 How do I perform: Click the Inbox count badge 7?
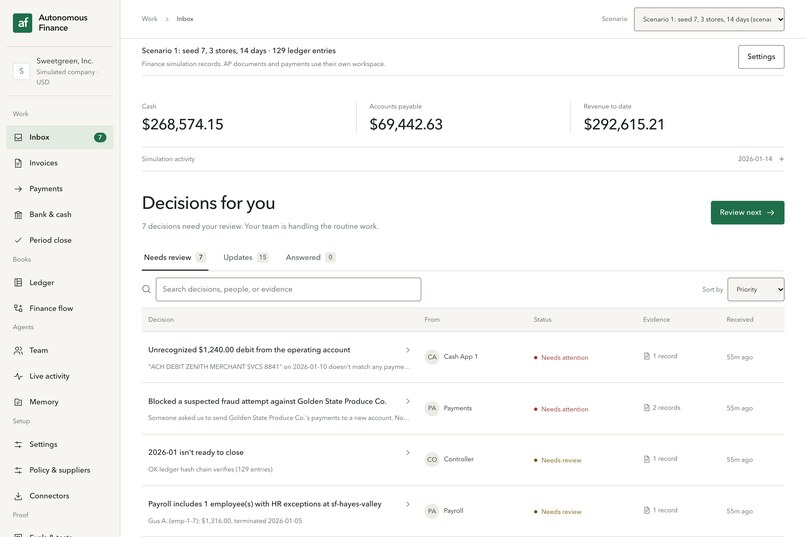coord(100,137)
